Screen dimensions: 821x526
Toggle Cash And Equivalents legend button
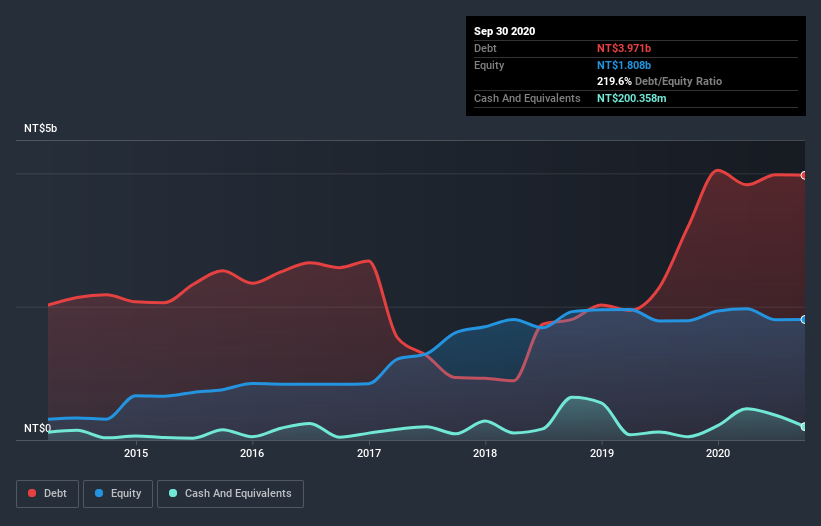230,494
